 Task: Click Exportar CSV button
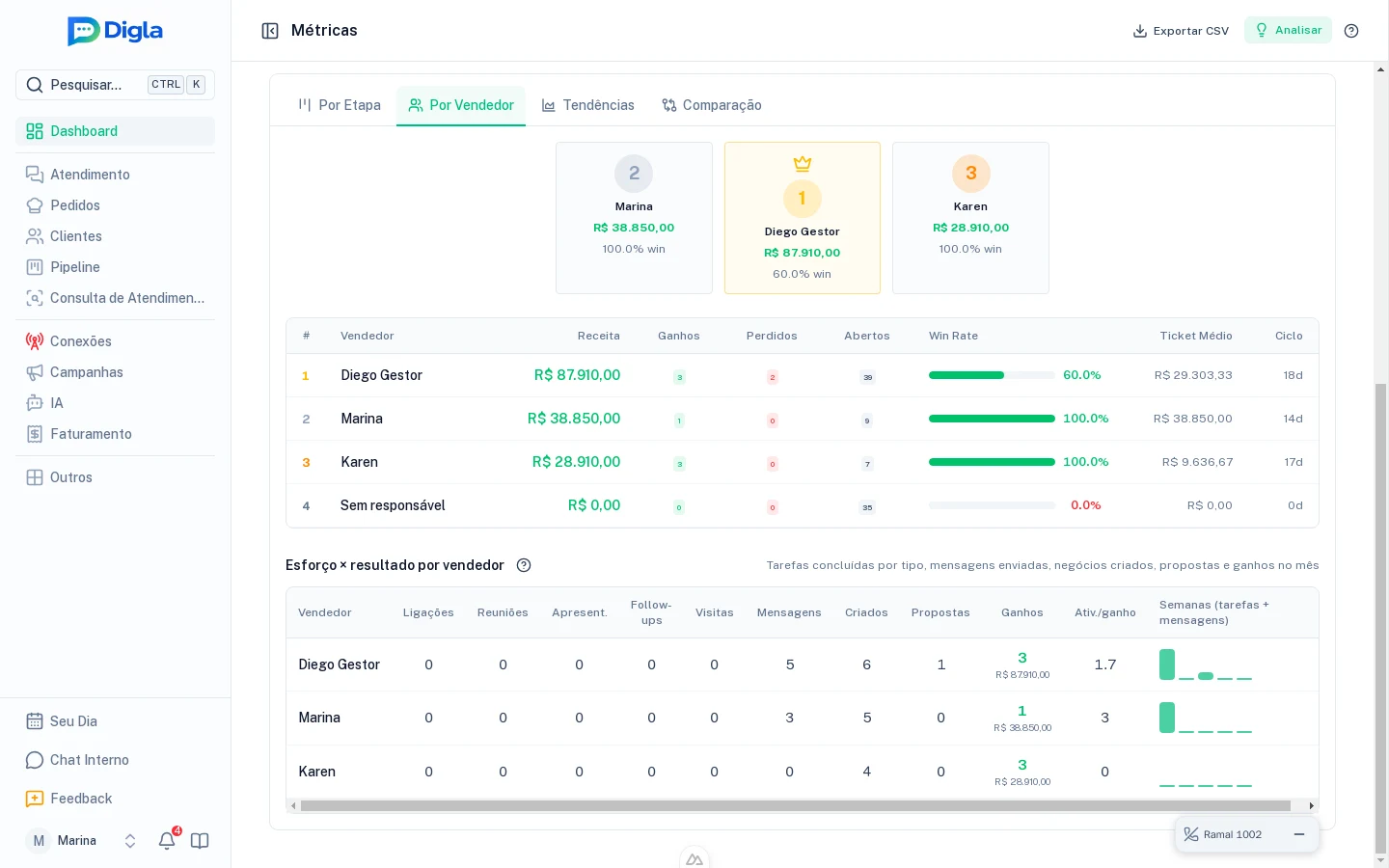pyautogui.click(x=1181, y=31)
